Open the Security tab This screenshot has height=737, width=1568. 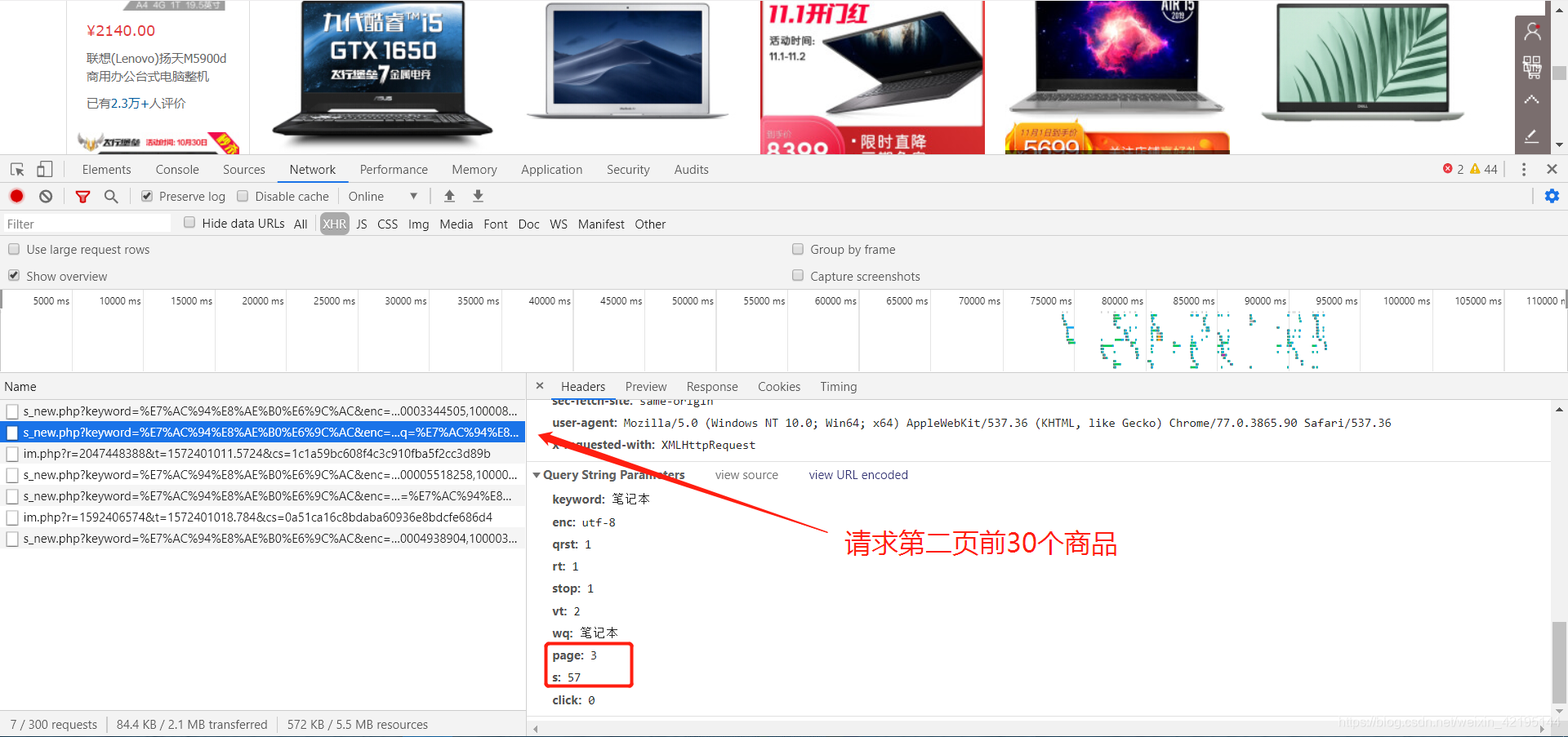[x=628, y=170]
